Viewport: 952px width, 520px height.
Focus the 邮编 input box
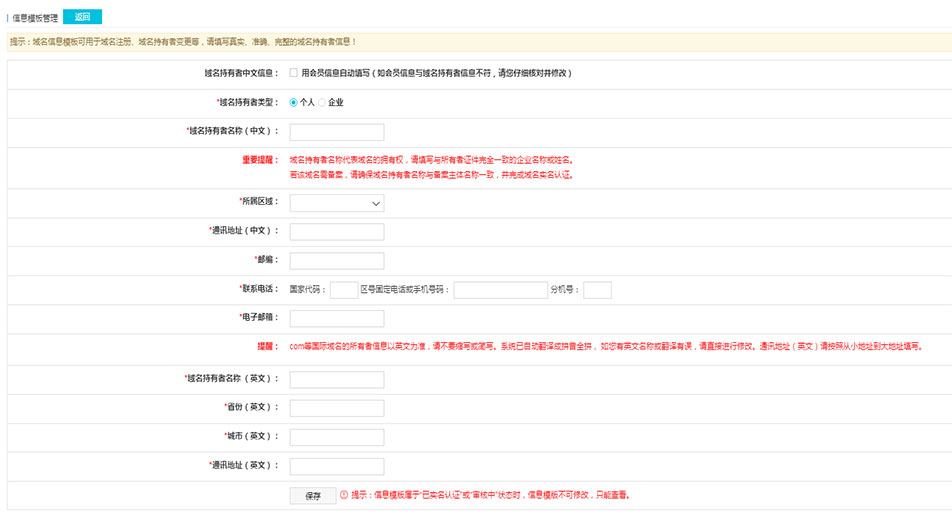point(336,261)
